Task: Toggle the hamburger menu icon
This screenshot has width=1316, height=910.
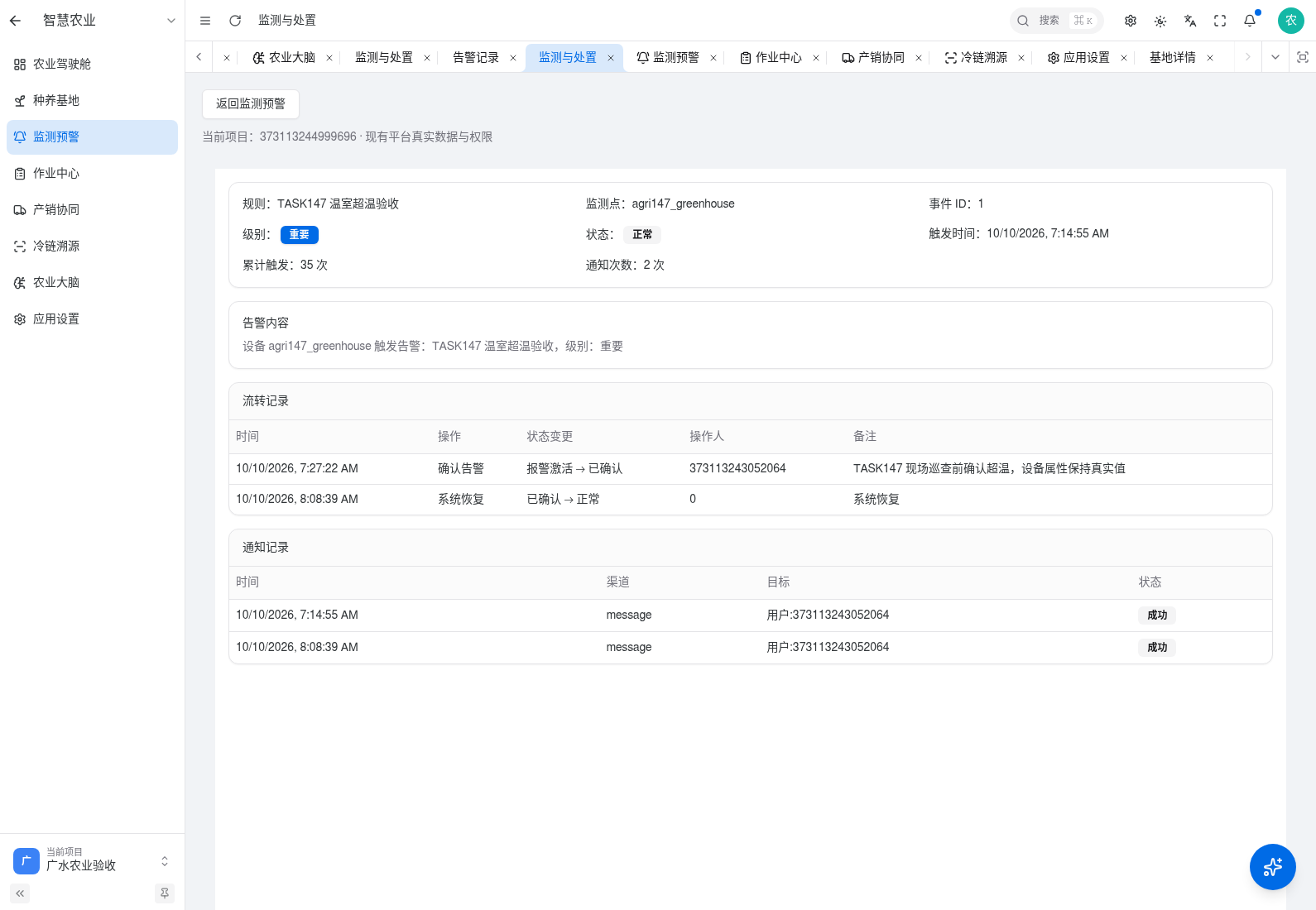Action: [x=205, y=21]
